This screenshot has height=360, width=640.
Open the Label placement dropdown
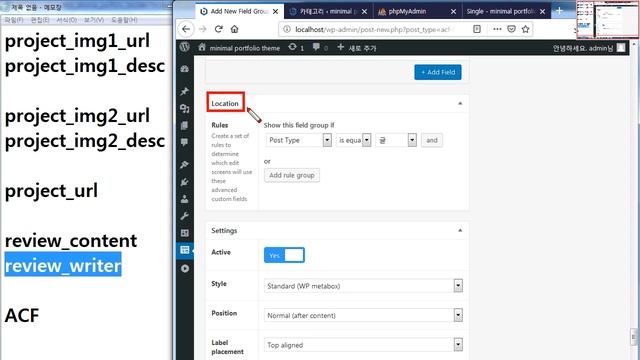[363, 345]
